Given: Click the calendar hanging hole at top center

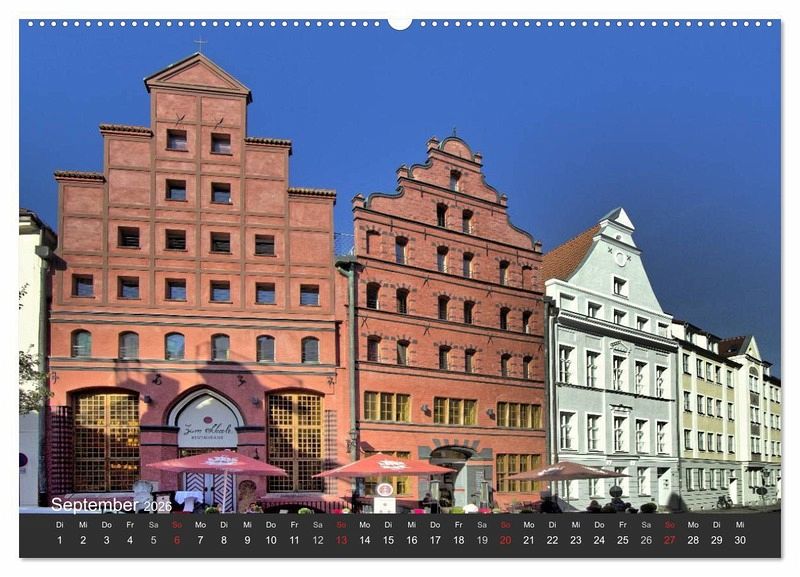Looking at the screenshot, I should point(400,23).
